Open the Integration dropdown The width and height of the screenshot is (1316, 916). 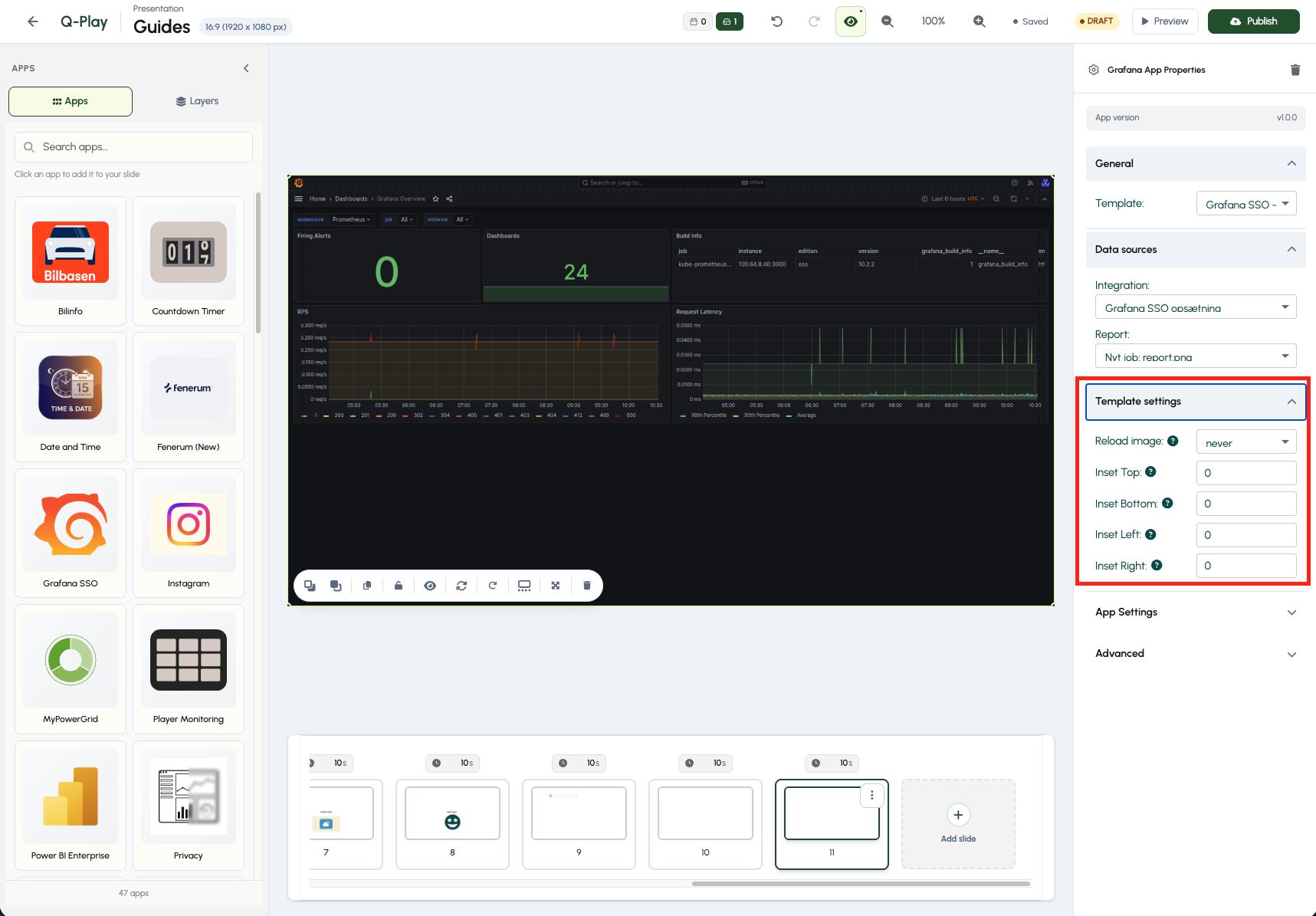1196,307
